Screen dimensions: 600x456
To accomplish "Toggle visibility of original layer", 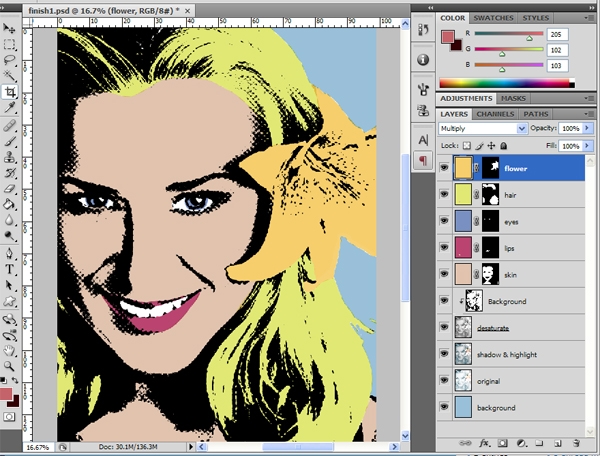I will [x=444, y=380].
